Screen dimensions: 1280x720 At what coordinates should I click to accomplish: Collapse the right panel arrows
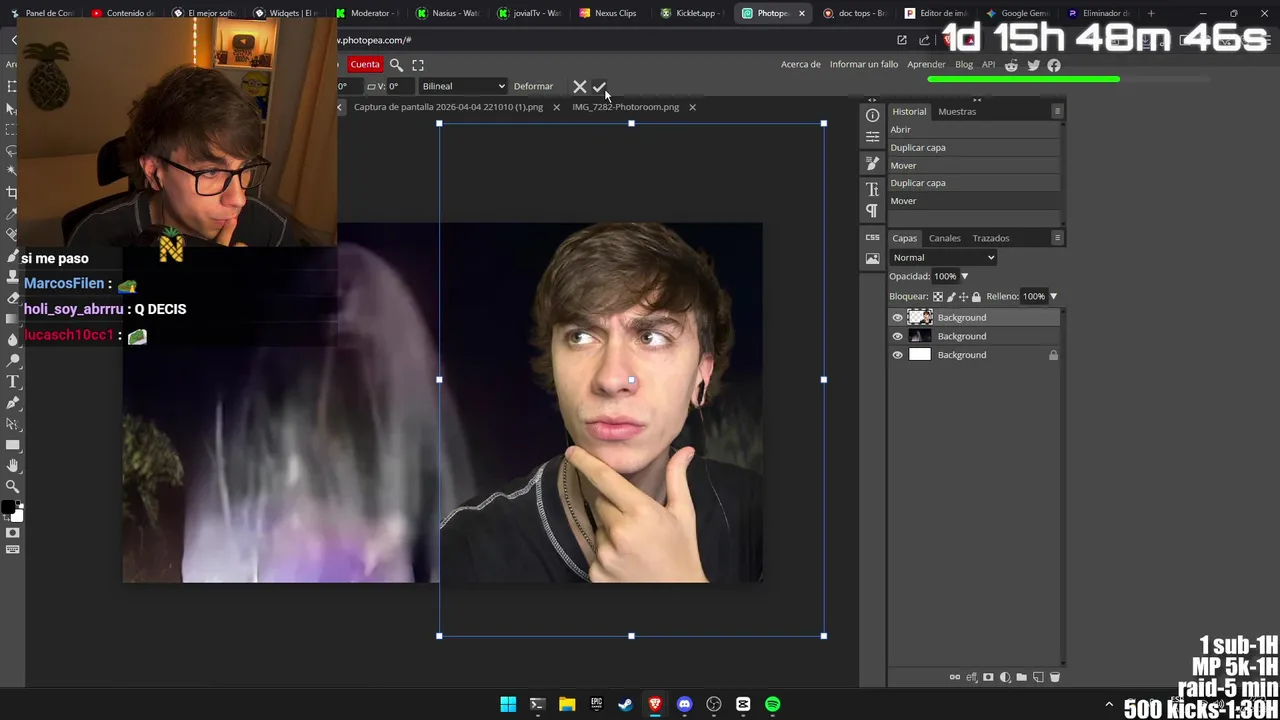(x=977, y=100)
